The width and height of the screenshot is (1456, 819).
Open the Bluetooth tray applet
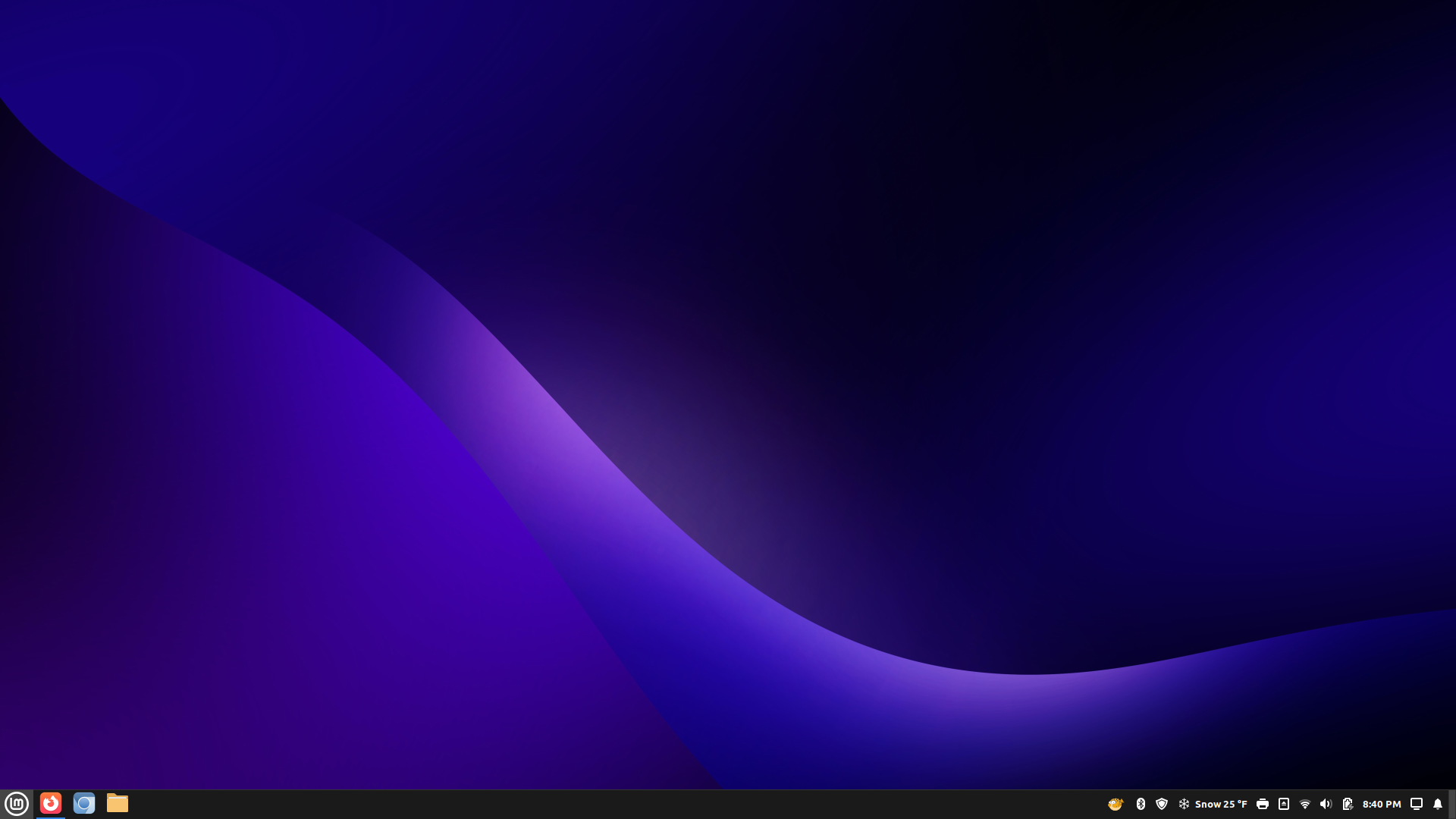1141,804
